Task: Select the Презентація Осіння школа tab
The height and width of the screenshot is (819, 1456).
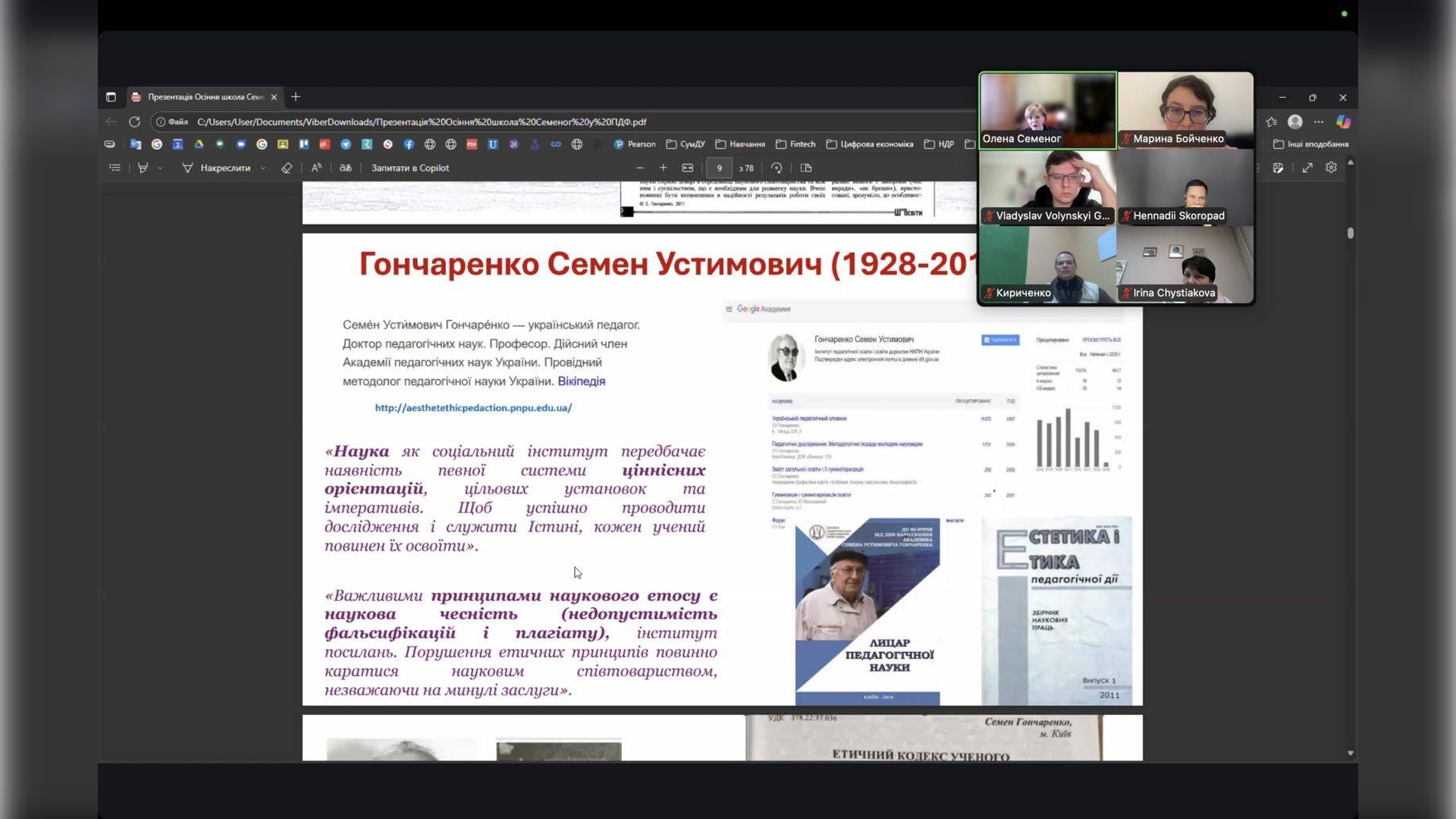Action: point(203,97)
